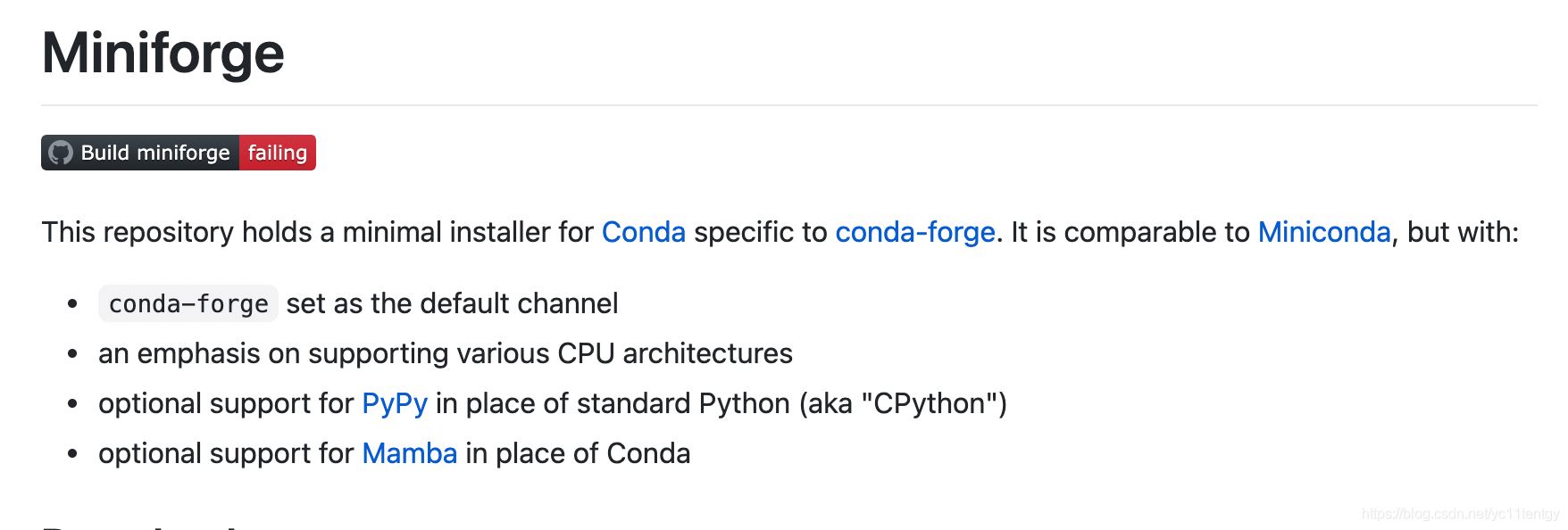The width and height of the screenshot is (1568, 530).
Task: Select the conda-forge inline code snippet
Action: tap(188, 304)
